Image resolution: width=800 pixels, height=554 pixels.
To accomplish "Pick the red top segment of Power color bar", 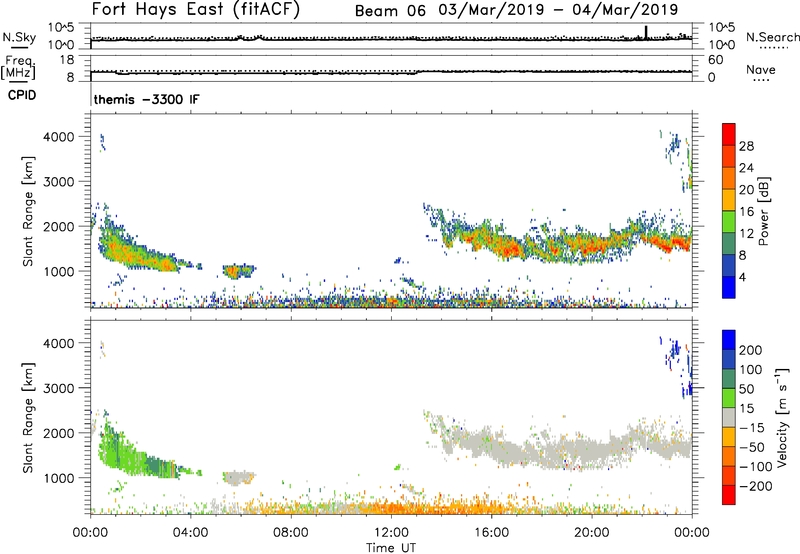I will coord(729,134).
